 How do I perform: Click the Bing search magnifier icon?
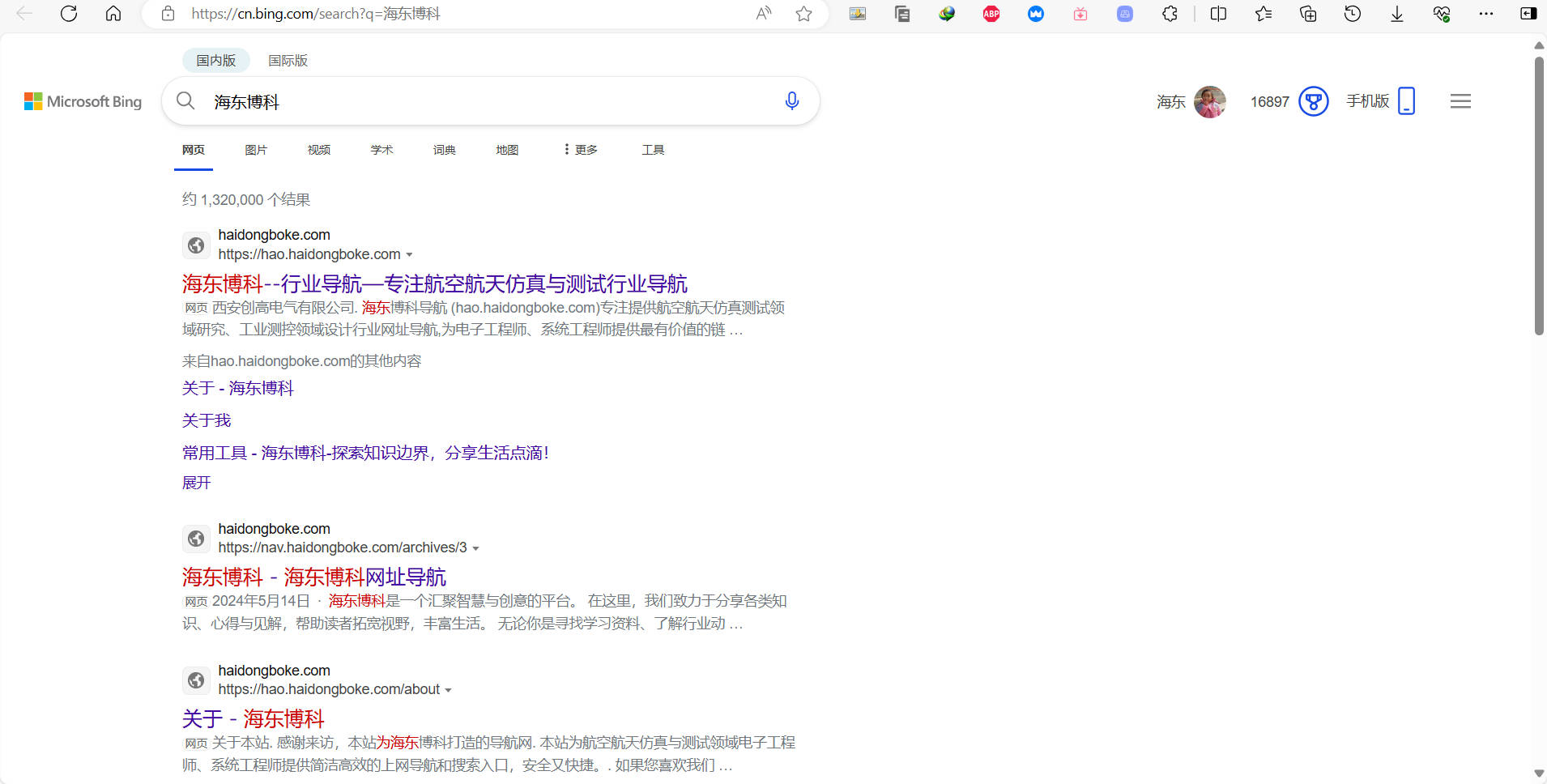(x=185, y=101)
